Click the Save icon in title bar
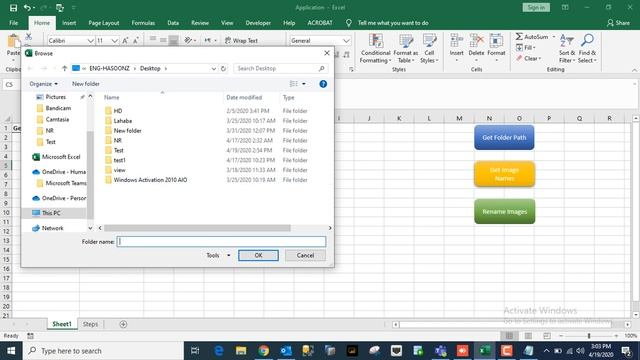The width and height of the screenshot is (640, 360). click(x=13, y=8)
